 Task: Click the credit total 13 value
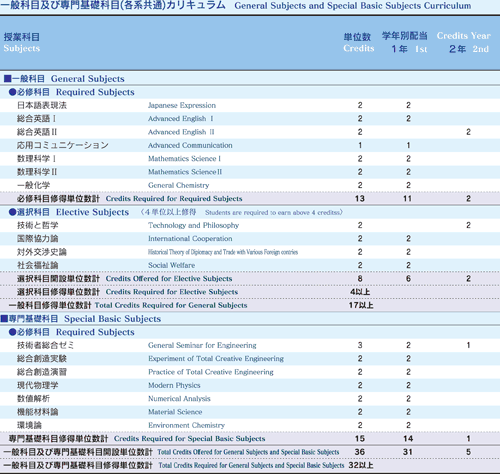(x=360, y=199)
